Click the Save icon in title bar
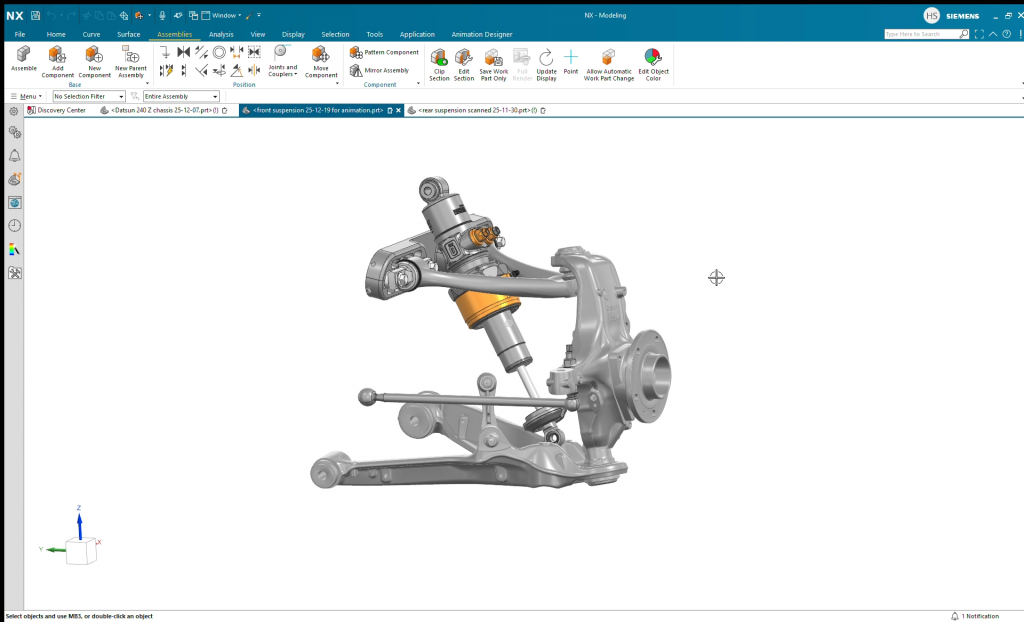1024x622 pixels. coord(36,15)
